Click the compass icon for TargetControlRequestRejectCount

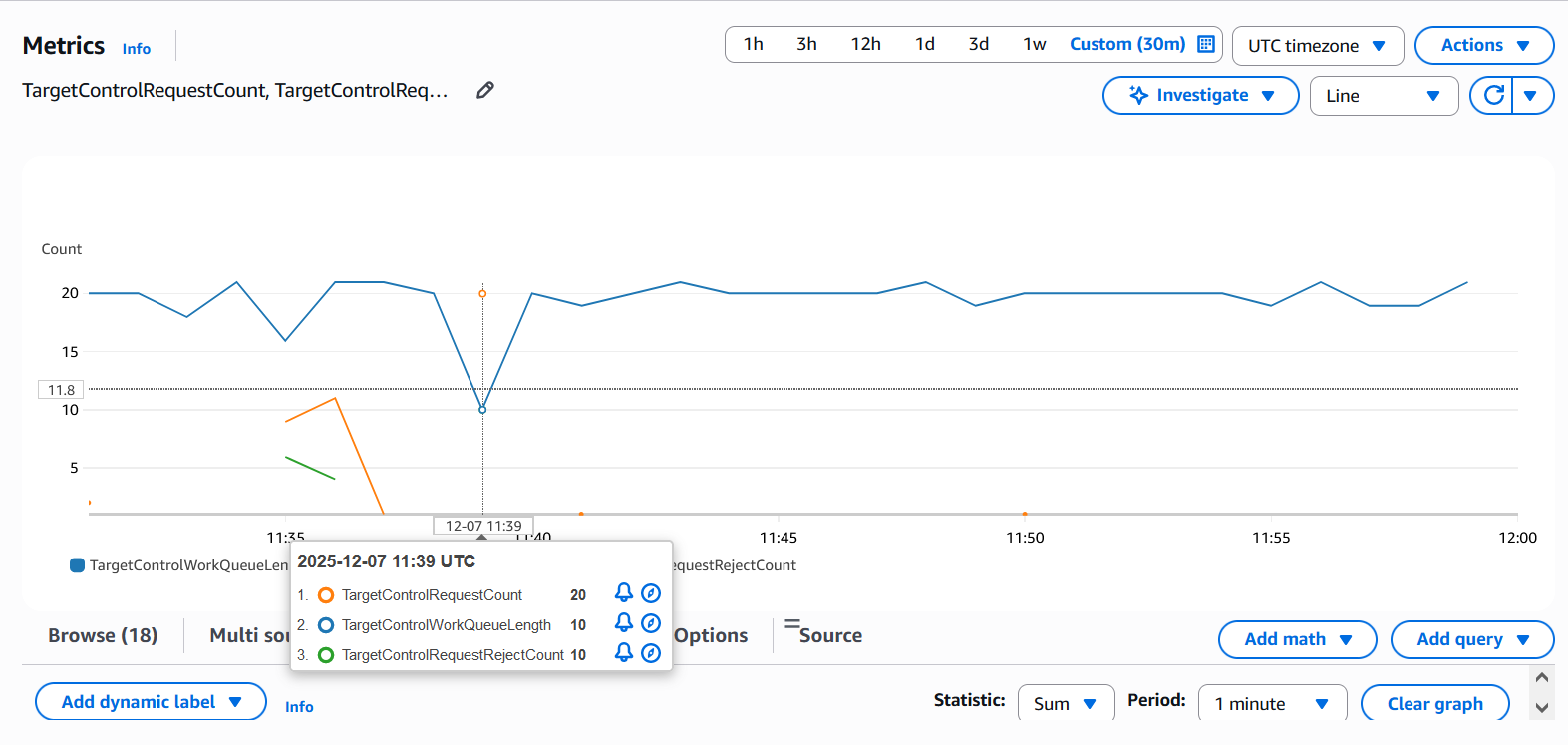coord(651,653)
